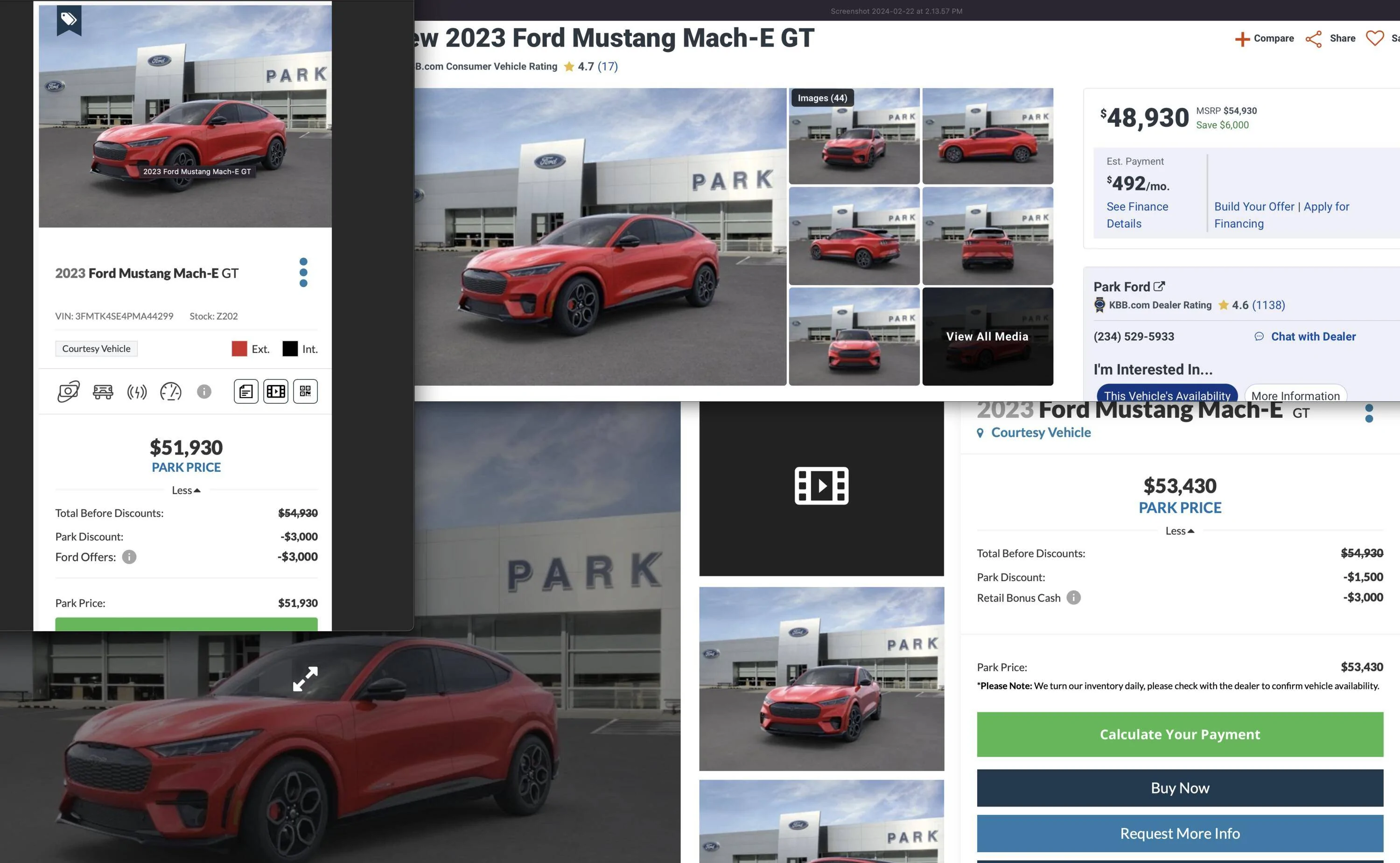This screenshot has height=863, width=1400.
Task: Collapse Less under the $53,430 Park Price
Action: coord(1180,531)
